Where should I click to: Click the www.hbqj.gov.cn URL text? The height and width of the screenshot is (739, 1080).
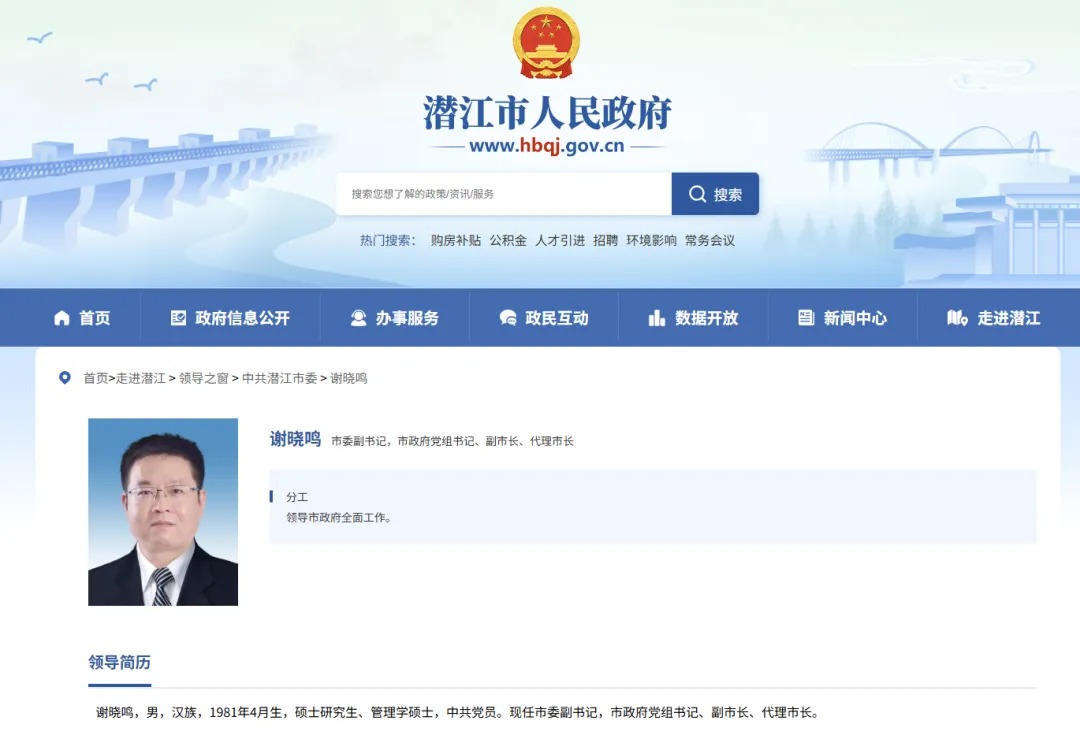point(546,146)
